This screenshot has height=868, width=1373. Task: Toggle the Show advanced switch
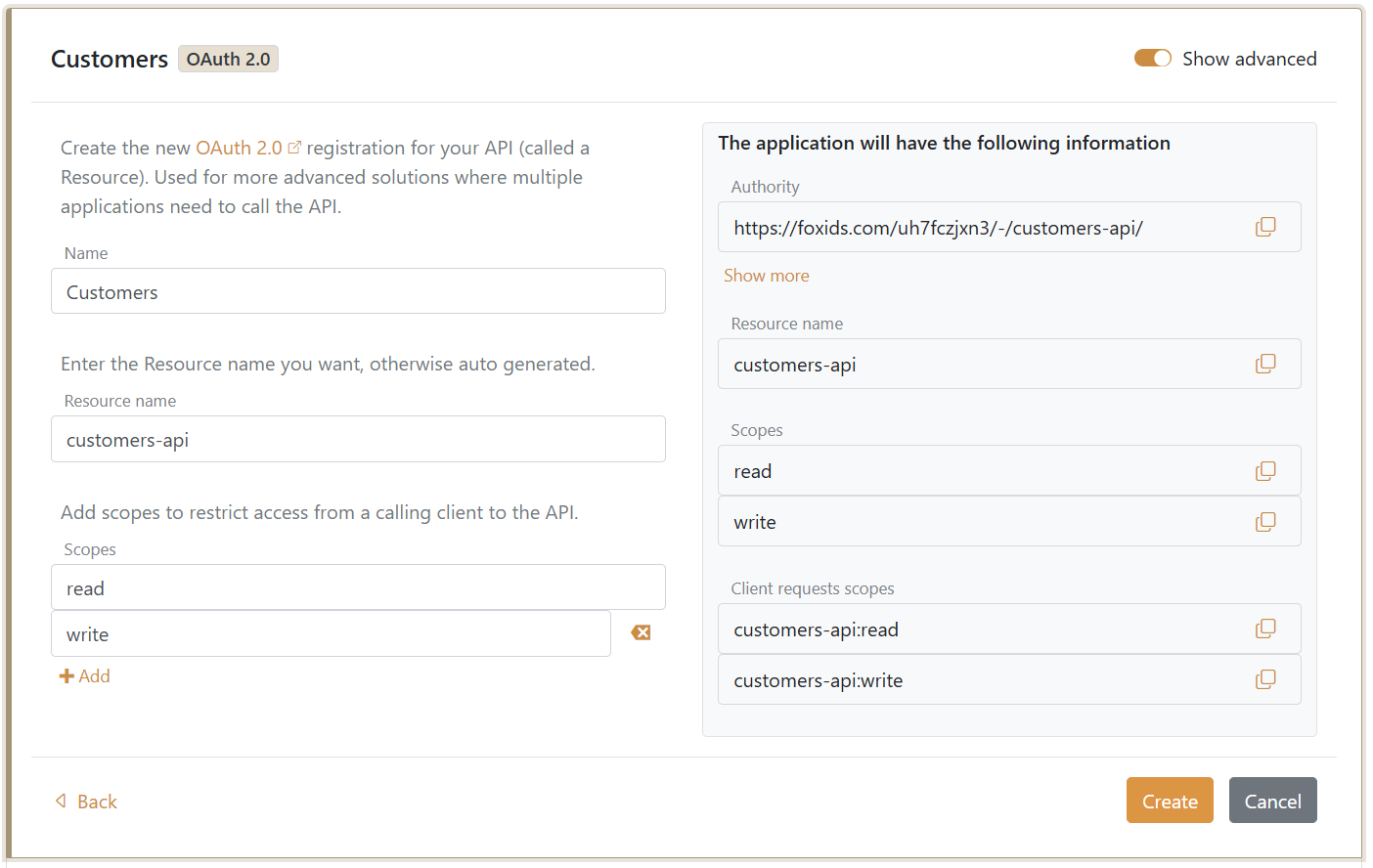(x=1152, y=58)
